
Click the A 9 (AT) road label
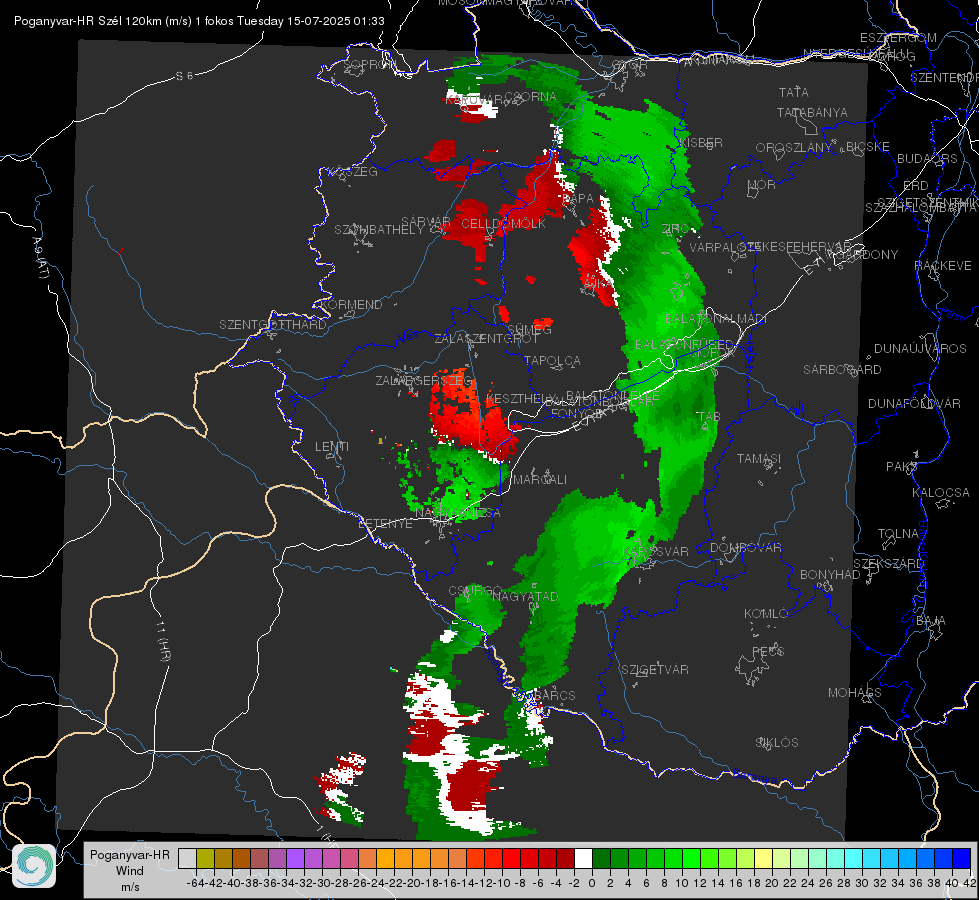40,257
